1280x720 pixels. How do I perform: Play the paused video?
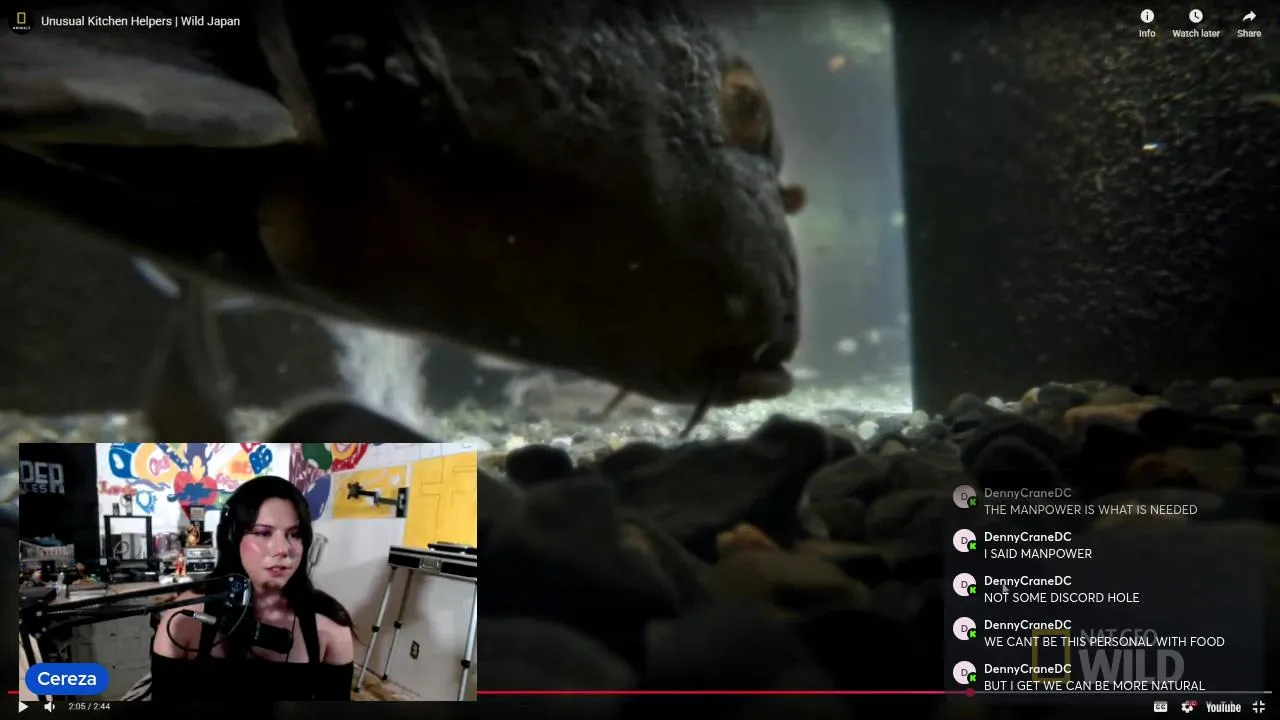[x=23, y=707]
